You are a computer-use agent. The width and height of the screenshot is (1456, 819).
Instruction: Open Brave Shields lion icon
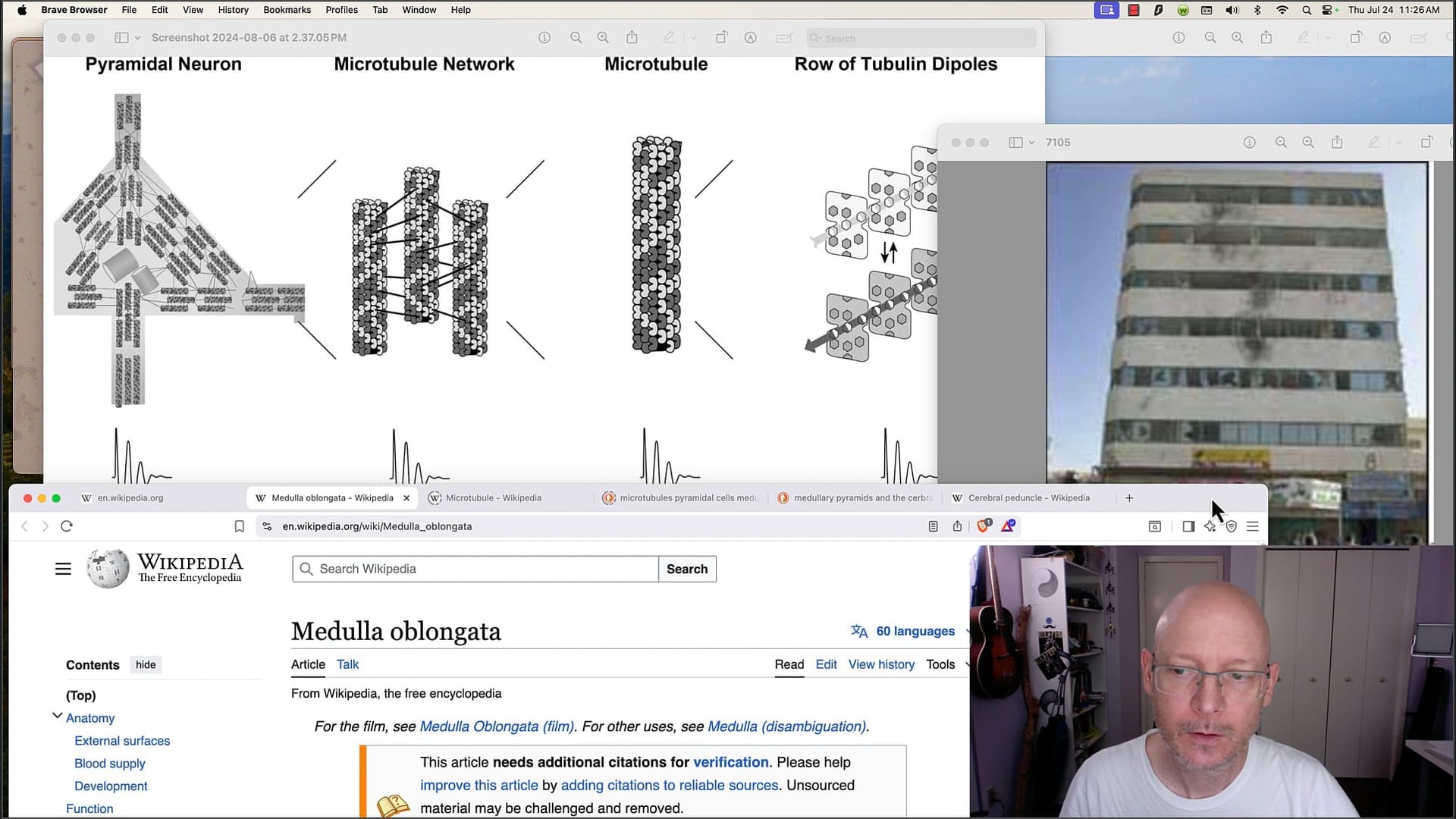coord(984,526)
